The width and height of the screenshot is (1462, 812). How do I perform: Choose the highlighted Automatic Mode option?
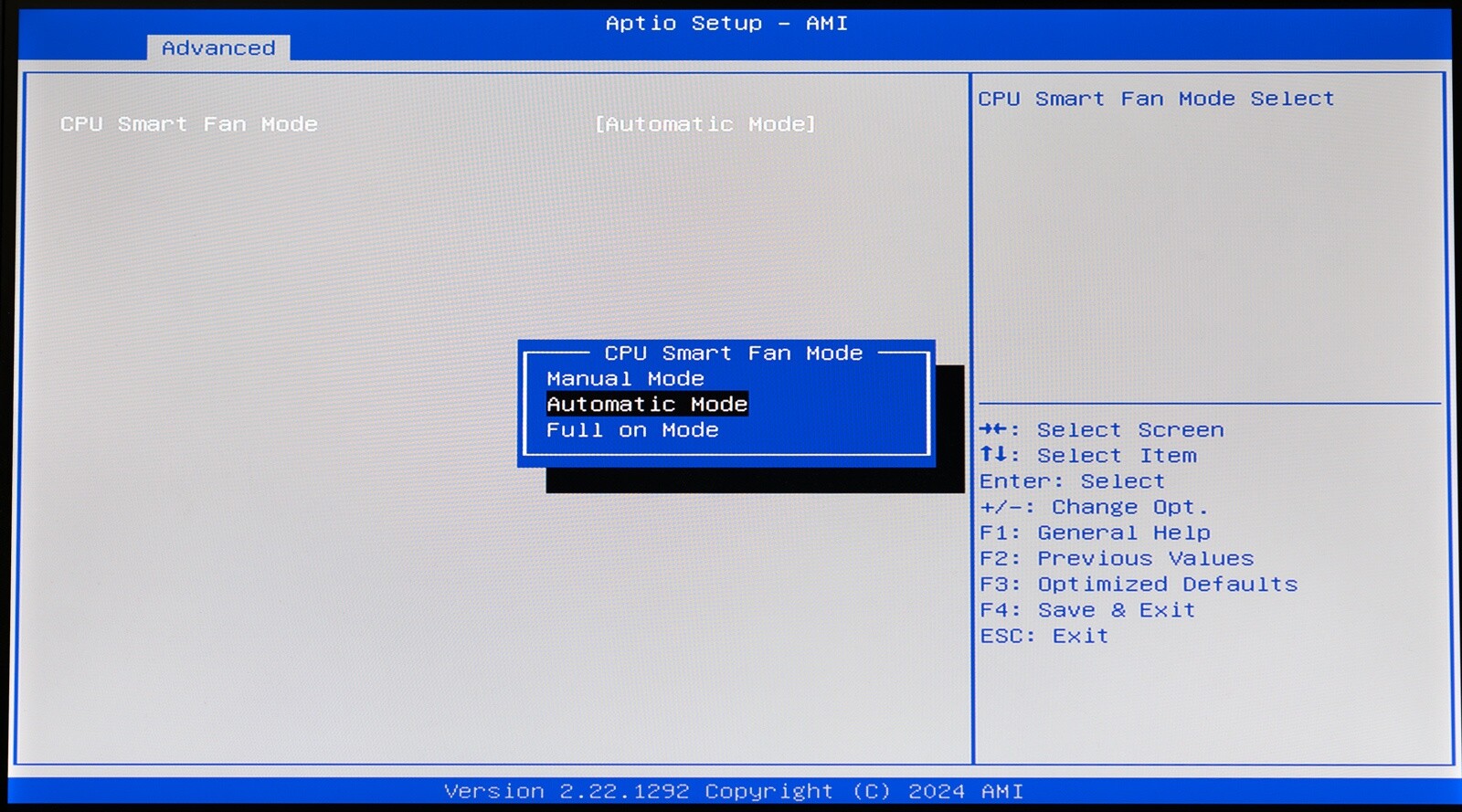click(x=647, y=405)
